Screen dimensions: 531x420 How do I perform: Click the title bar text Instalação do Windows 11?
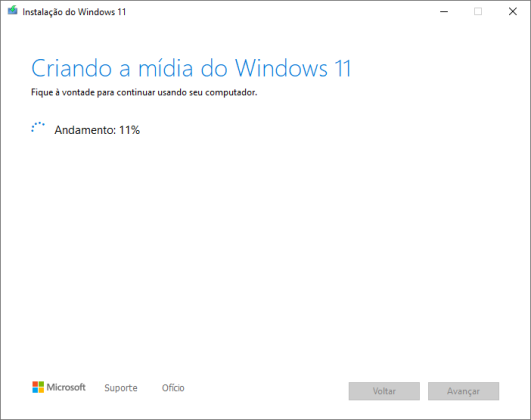click(74, 12)
